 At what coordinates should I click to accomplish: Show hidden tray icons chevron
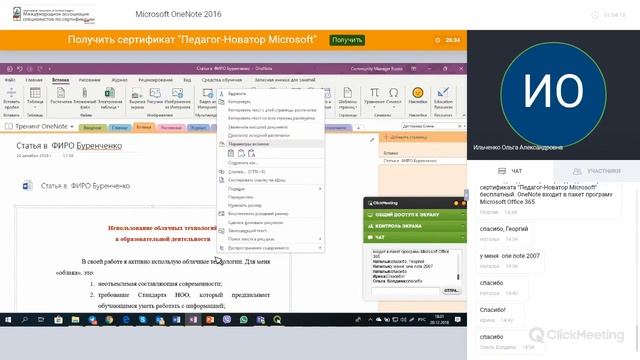pyautogui.click(x=370, y=320)
